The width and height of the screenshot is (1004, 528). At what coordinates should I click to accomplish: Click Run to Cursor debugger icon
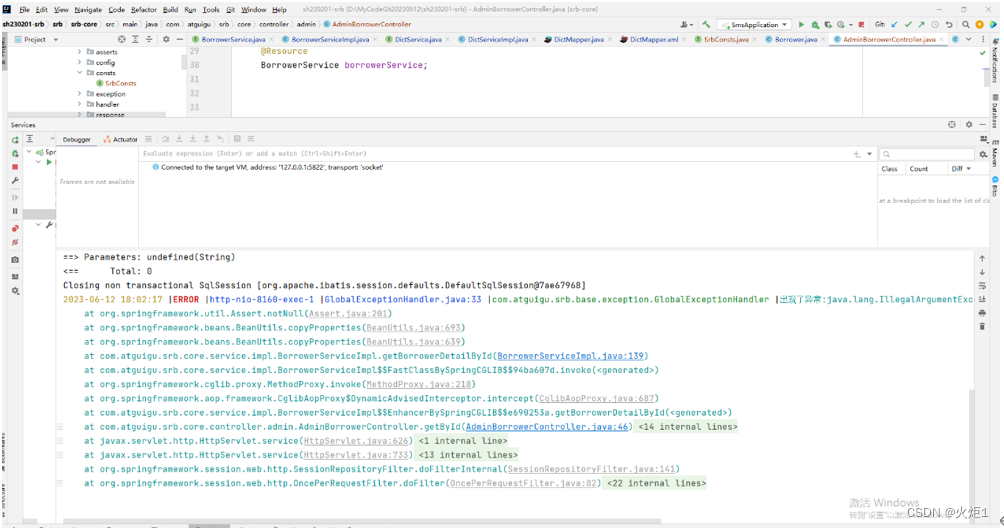[220, 139]
